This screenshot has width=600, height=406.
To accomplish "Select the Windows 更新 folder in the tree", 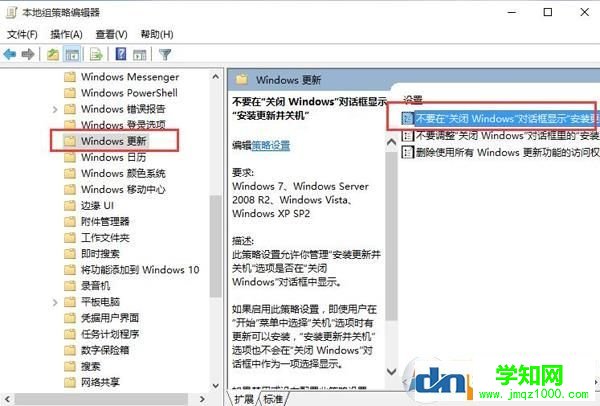I will point(114,141).
